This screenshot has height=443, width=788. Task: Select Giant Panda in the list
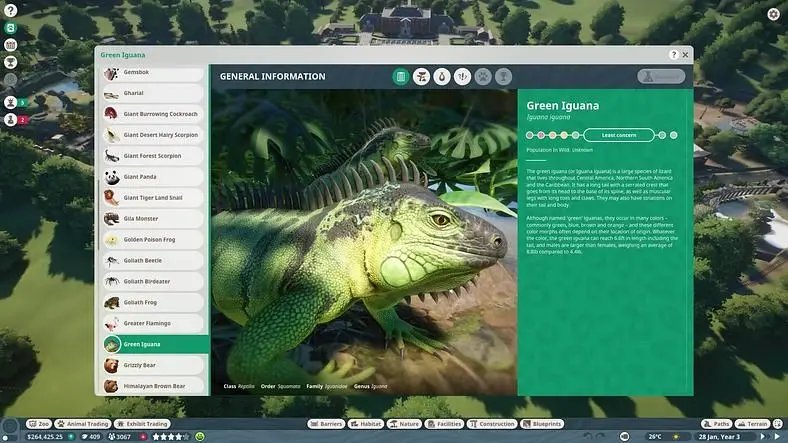pos(153,177)
